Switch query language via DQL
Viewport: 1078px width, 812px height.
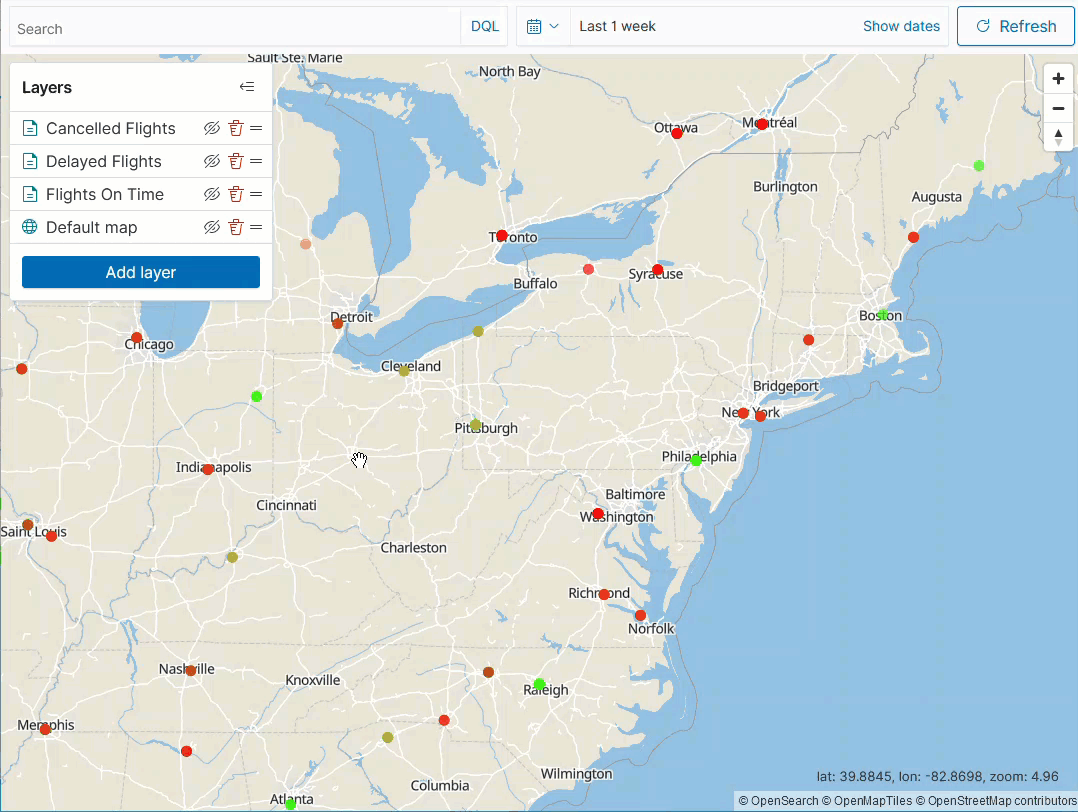coord(485,26)
